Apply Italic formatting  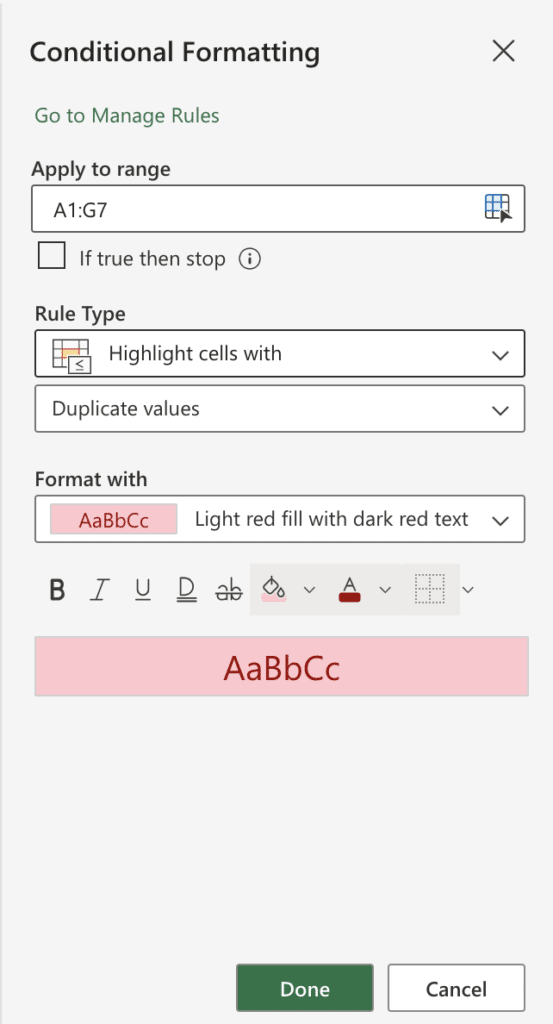pos(99,590)
